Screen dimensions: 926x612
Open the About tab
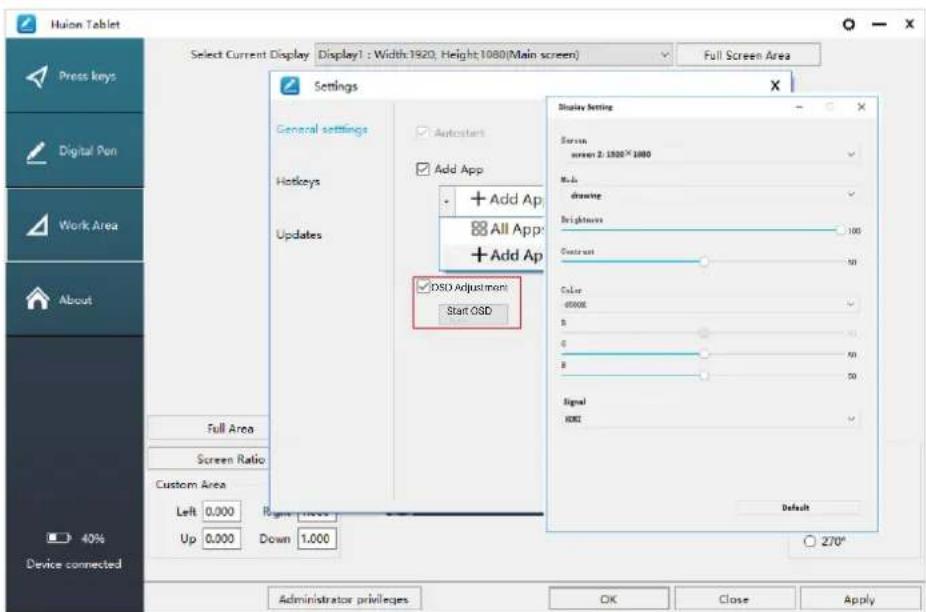pyautogui.click(x=74, y=300)
